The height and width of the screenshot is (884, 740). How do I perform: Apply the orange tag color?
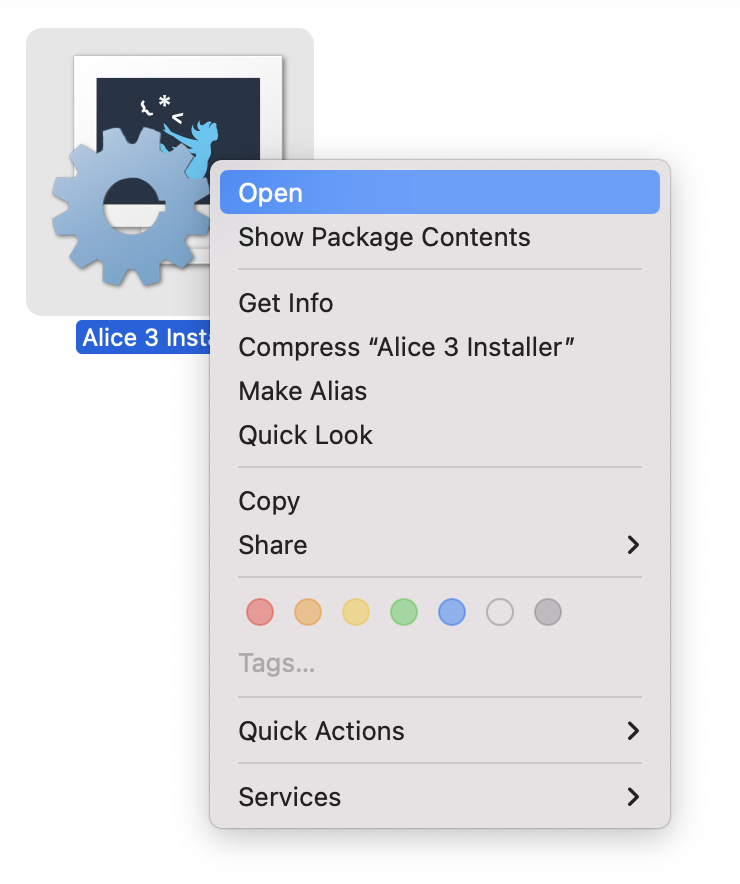point(308,612)
